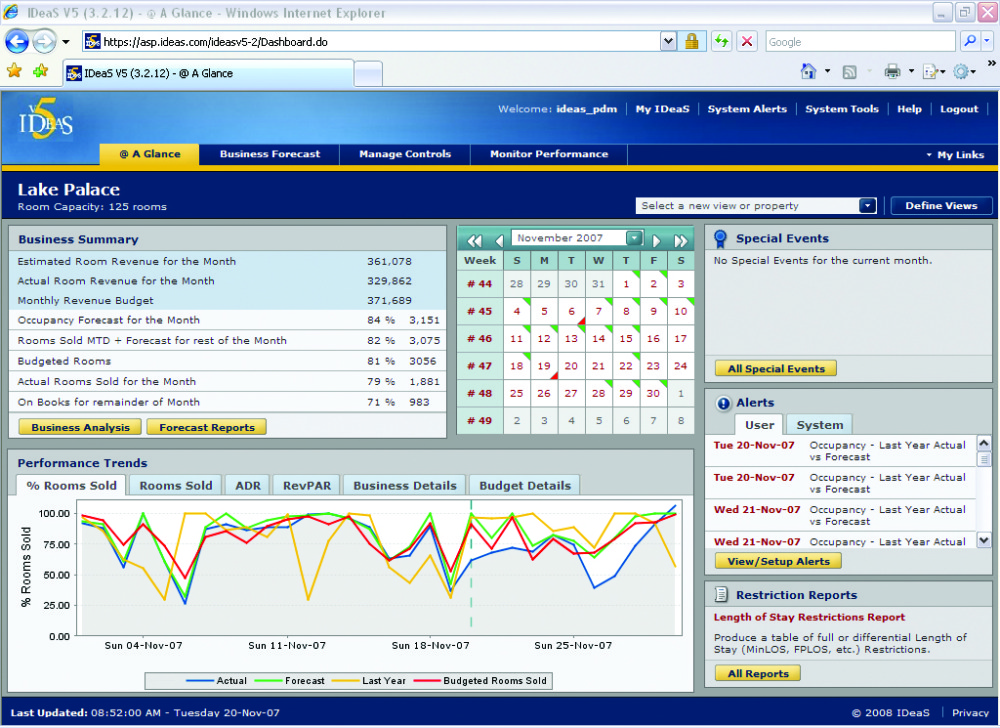This screenshot has width=1000, height=728.
Task: Select the % Rooms Sold tab
Action: [71, 486]
